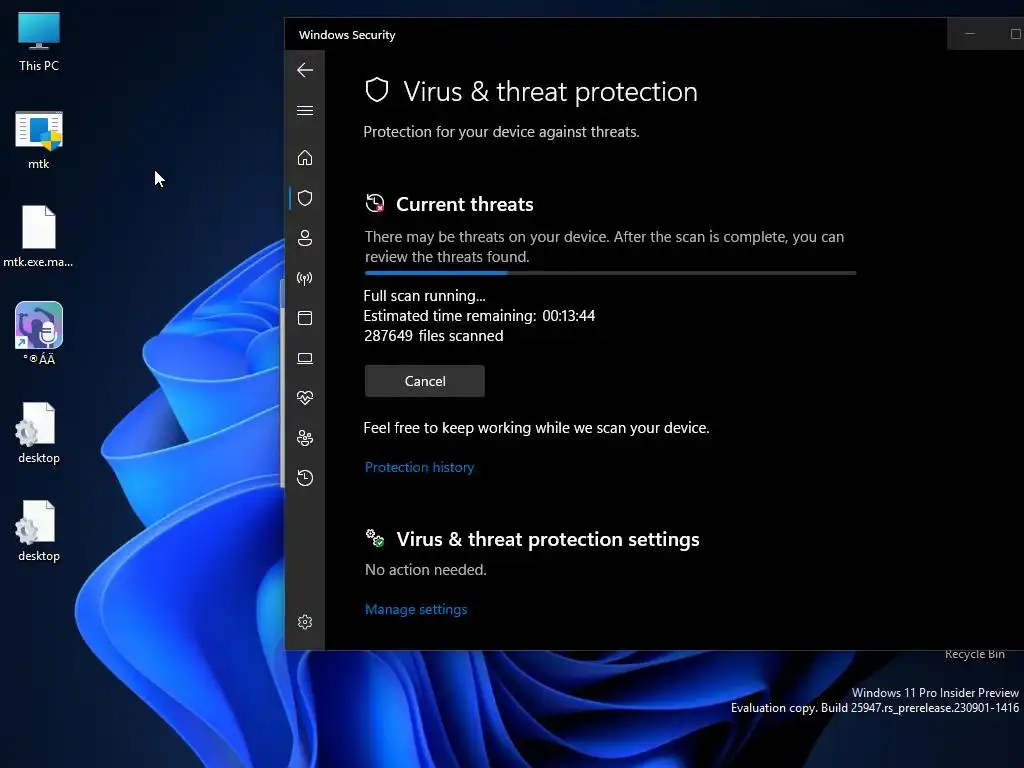Click the sidebar scrollbar in Windows Security
This screenshot has height=768, width=1024.
pos(282,383)
